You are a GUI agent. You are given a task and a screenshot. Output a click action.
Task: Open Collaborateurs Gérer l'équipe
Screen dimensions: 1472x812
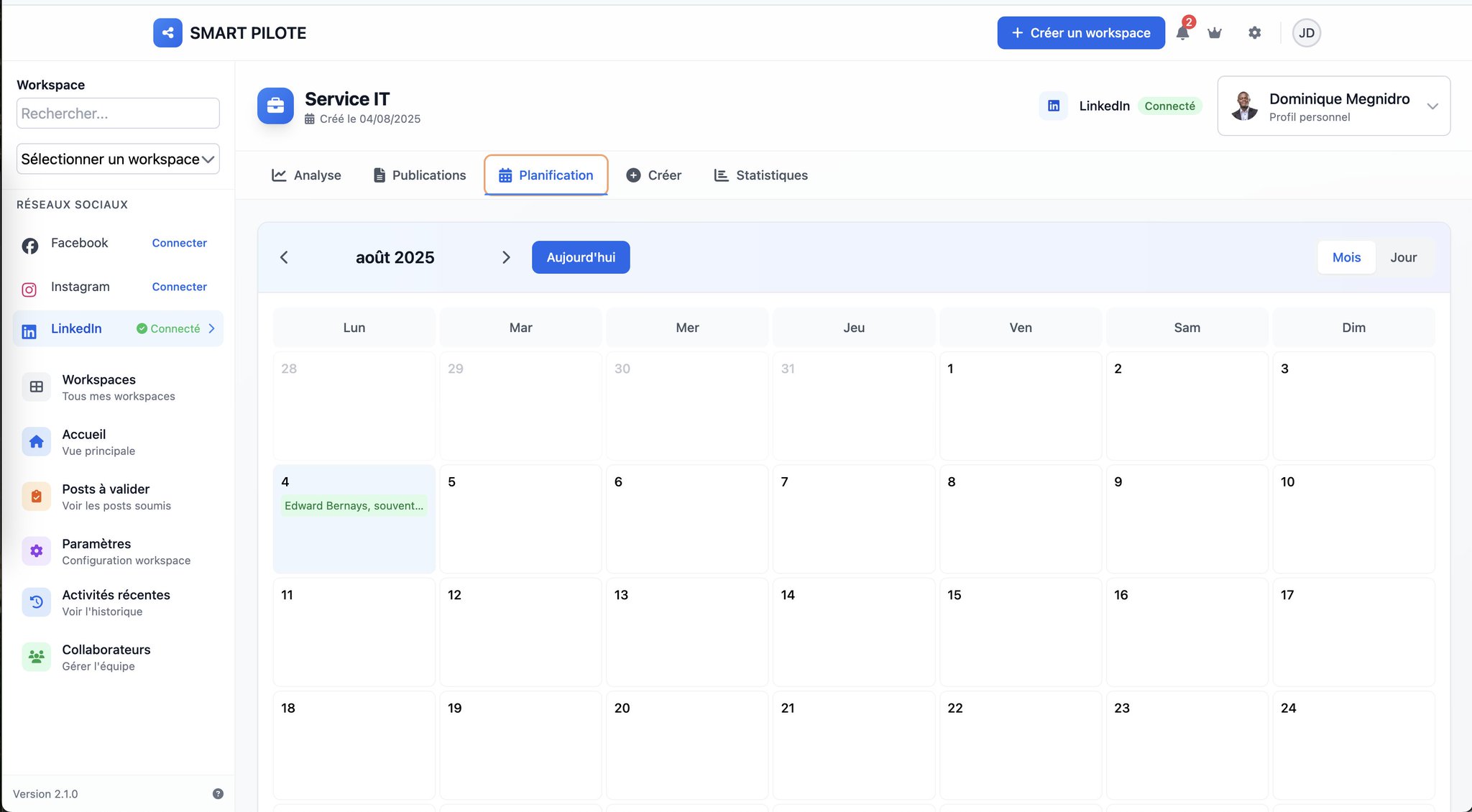point(118,657)
